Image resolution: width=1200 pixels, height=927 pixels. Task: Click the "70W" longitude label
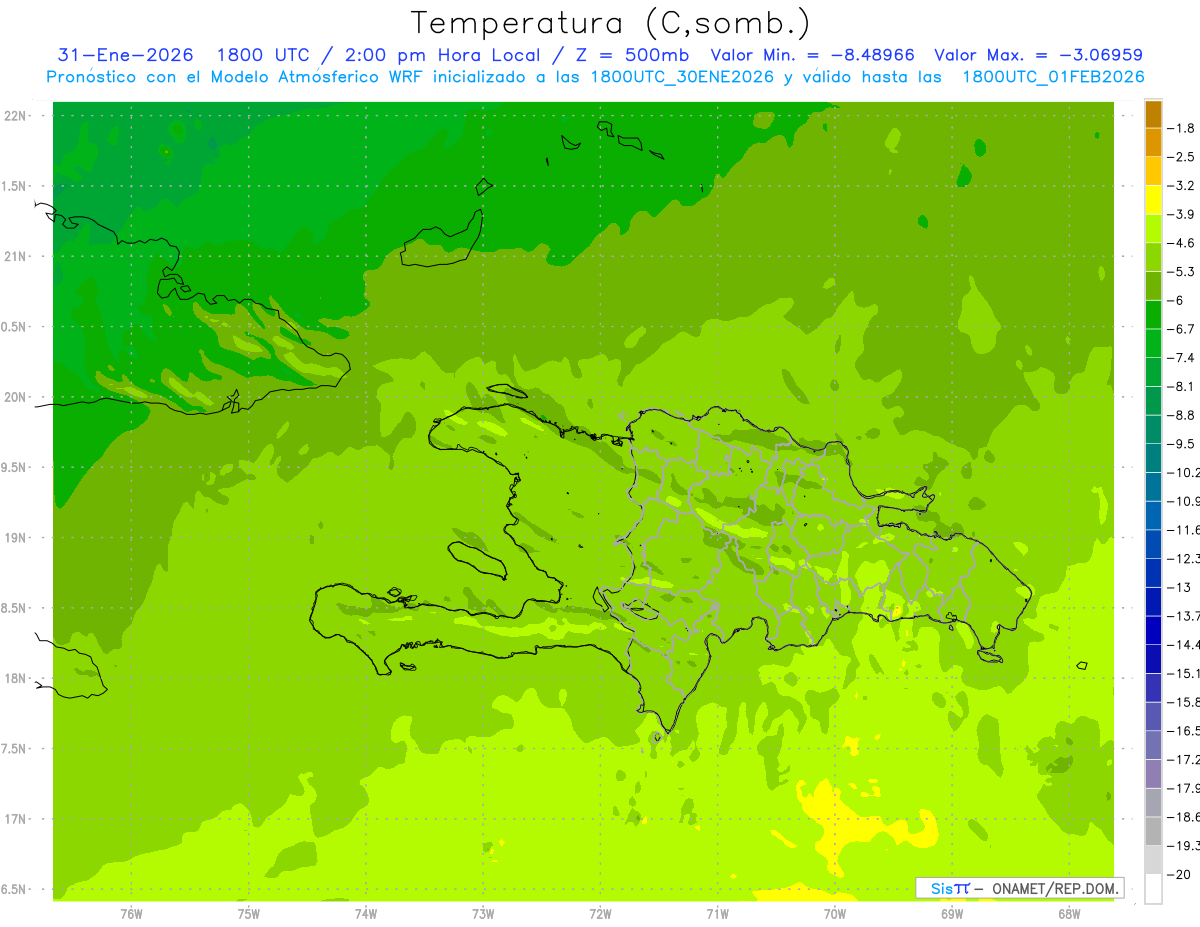point(835,914)
